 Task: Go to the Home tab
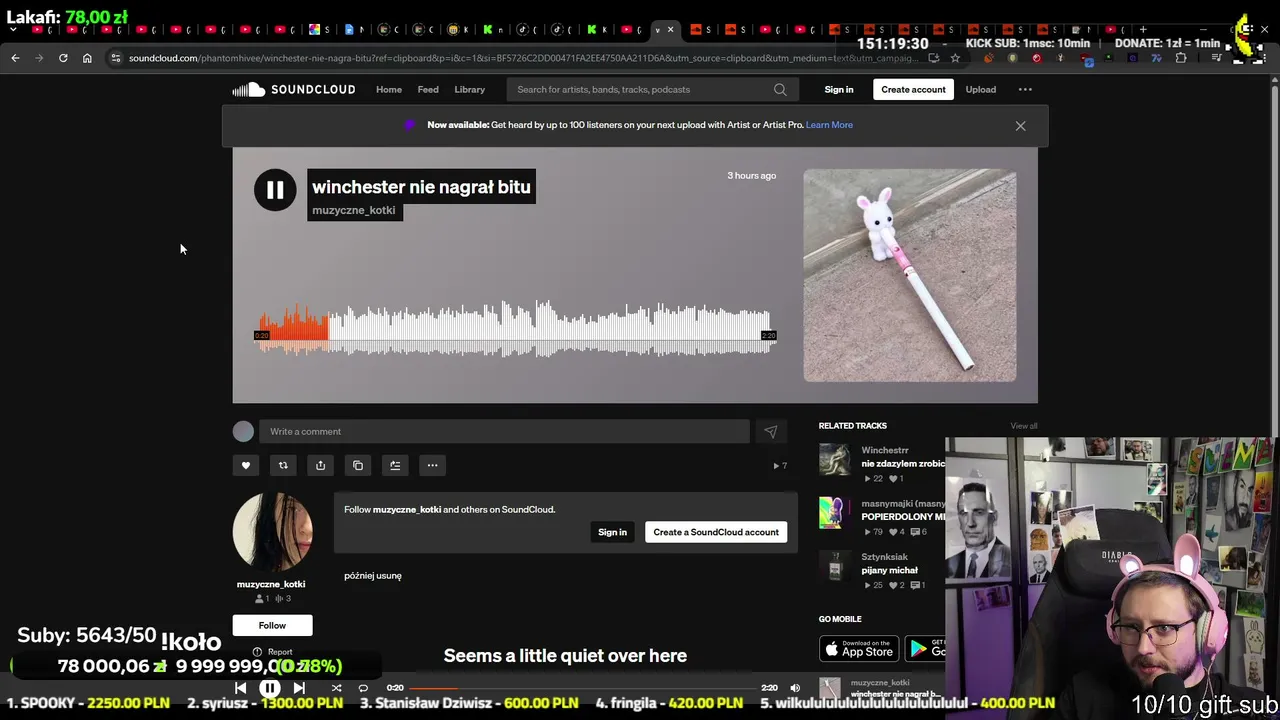(x=389, y=90)
